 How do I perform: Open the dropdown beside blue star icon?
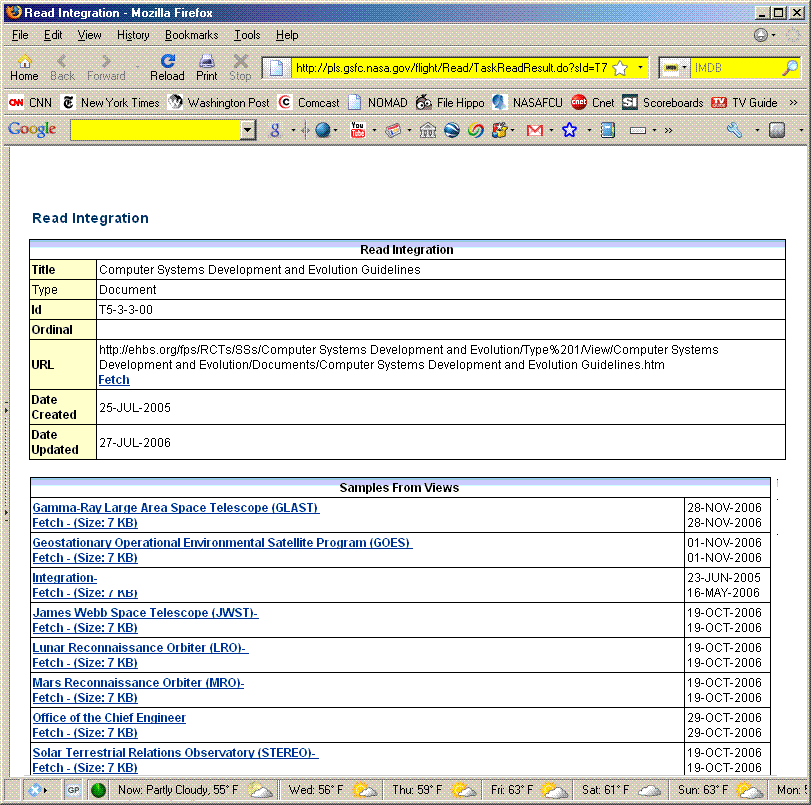pos(590,130)
